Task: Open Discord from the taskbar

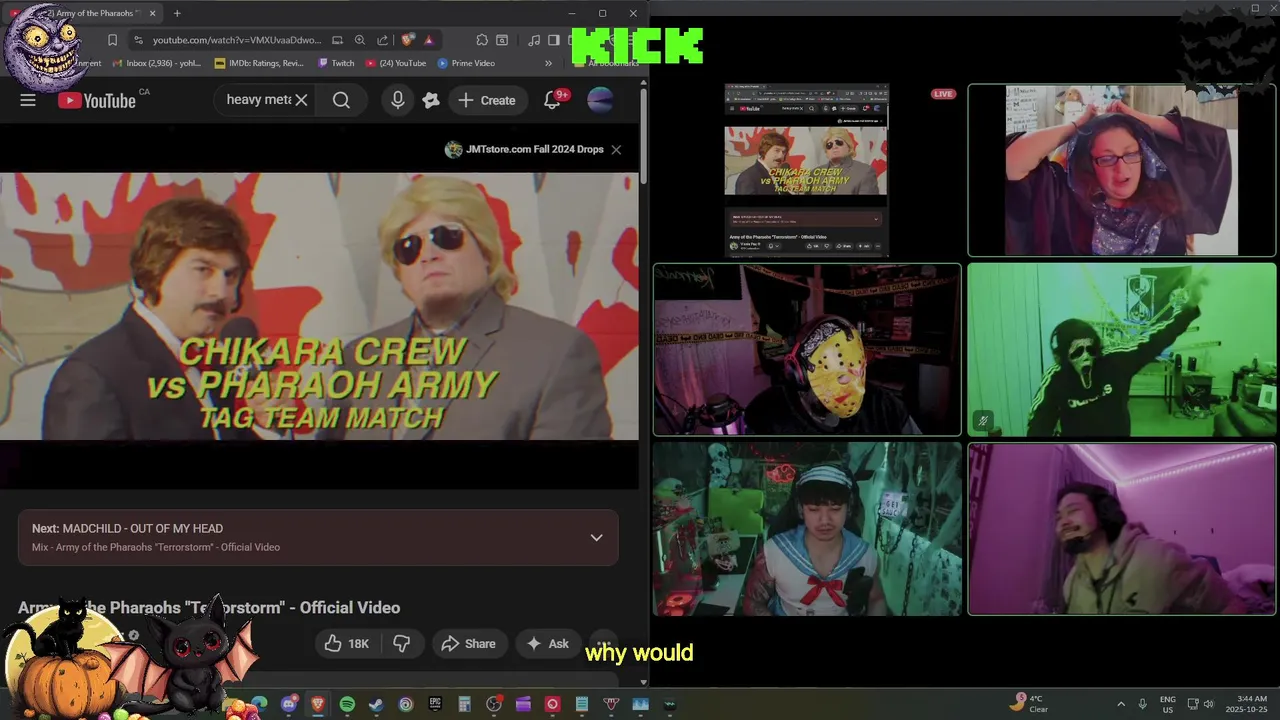Action: [289, 704]
